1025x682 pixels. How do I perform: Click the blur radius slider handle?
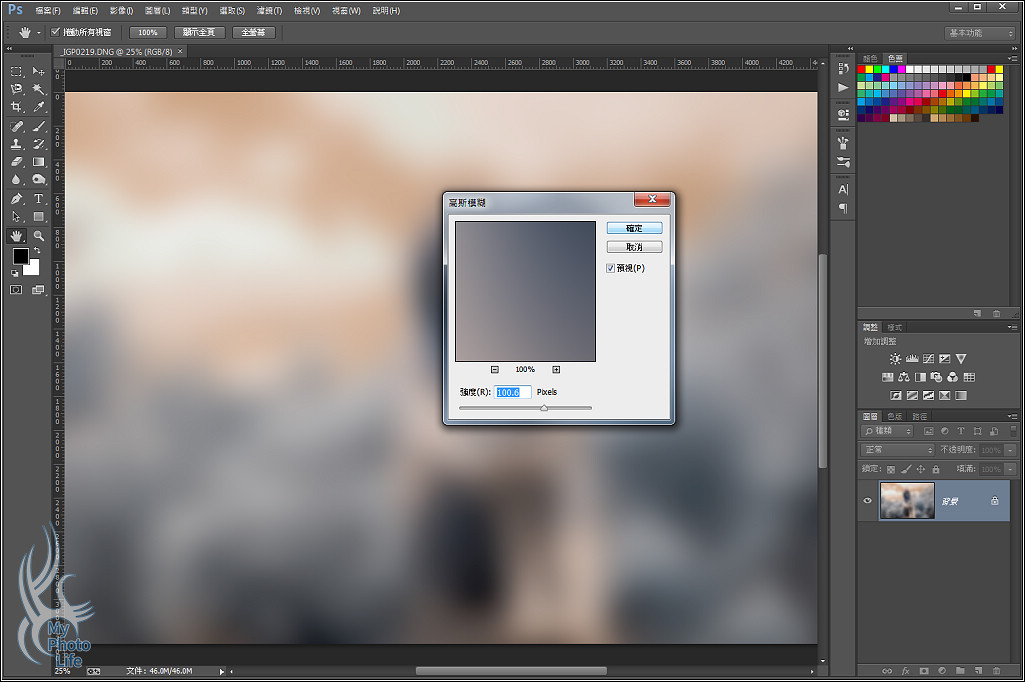click(544, 408)
